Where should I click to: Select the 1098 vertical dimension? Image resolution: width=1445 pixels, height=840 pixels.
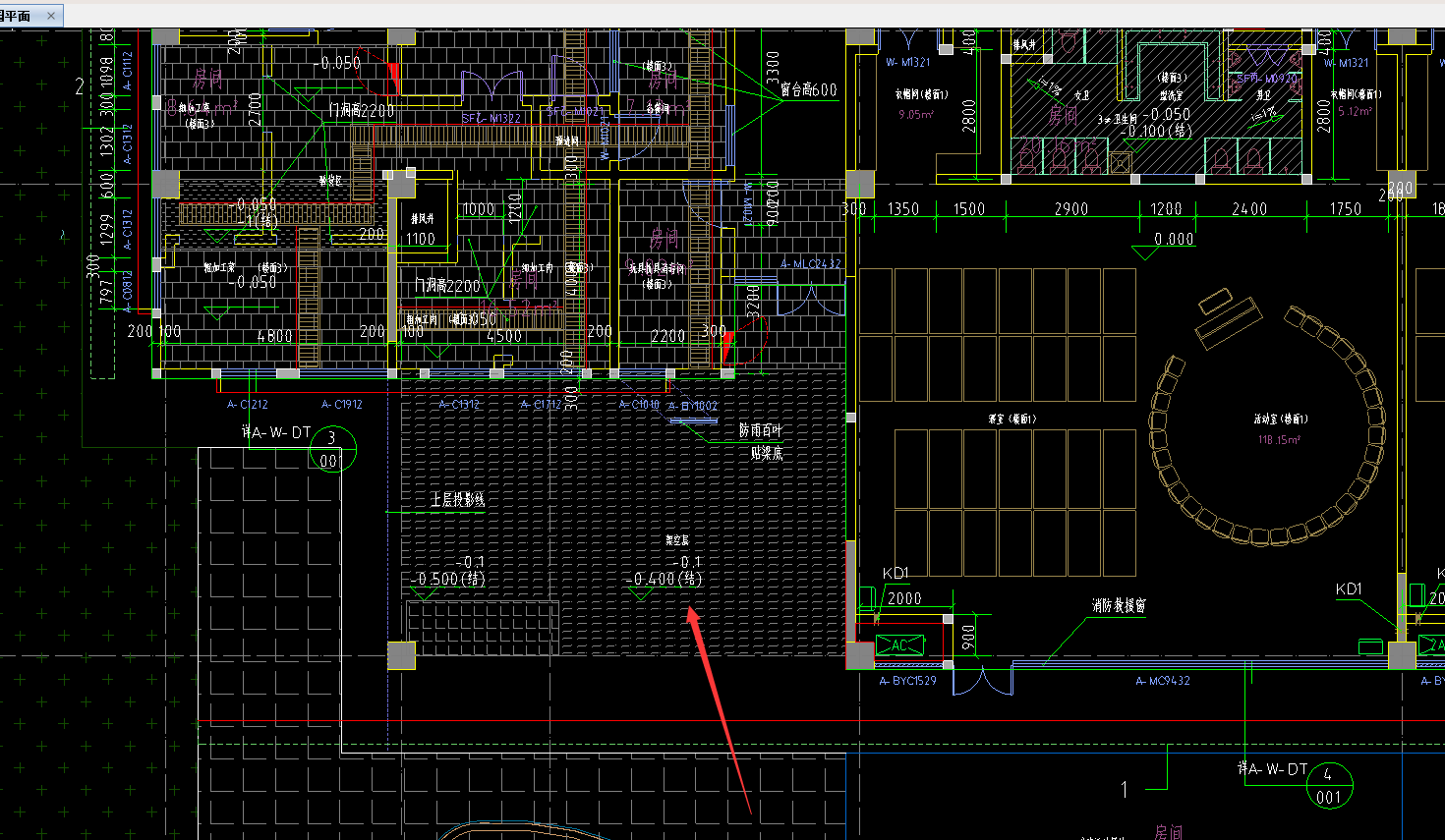[x=107, y=73]
